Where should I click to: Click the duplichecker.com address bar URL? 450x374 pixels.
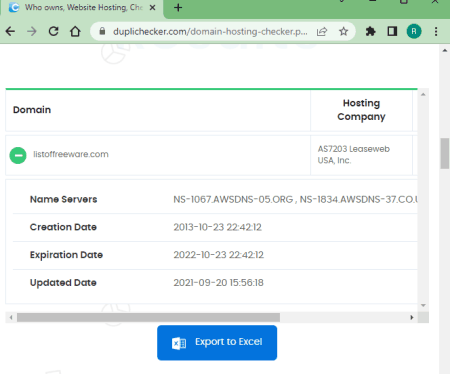click(210, 32)
